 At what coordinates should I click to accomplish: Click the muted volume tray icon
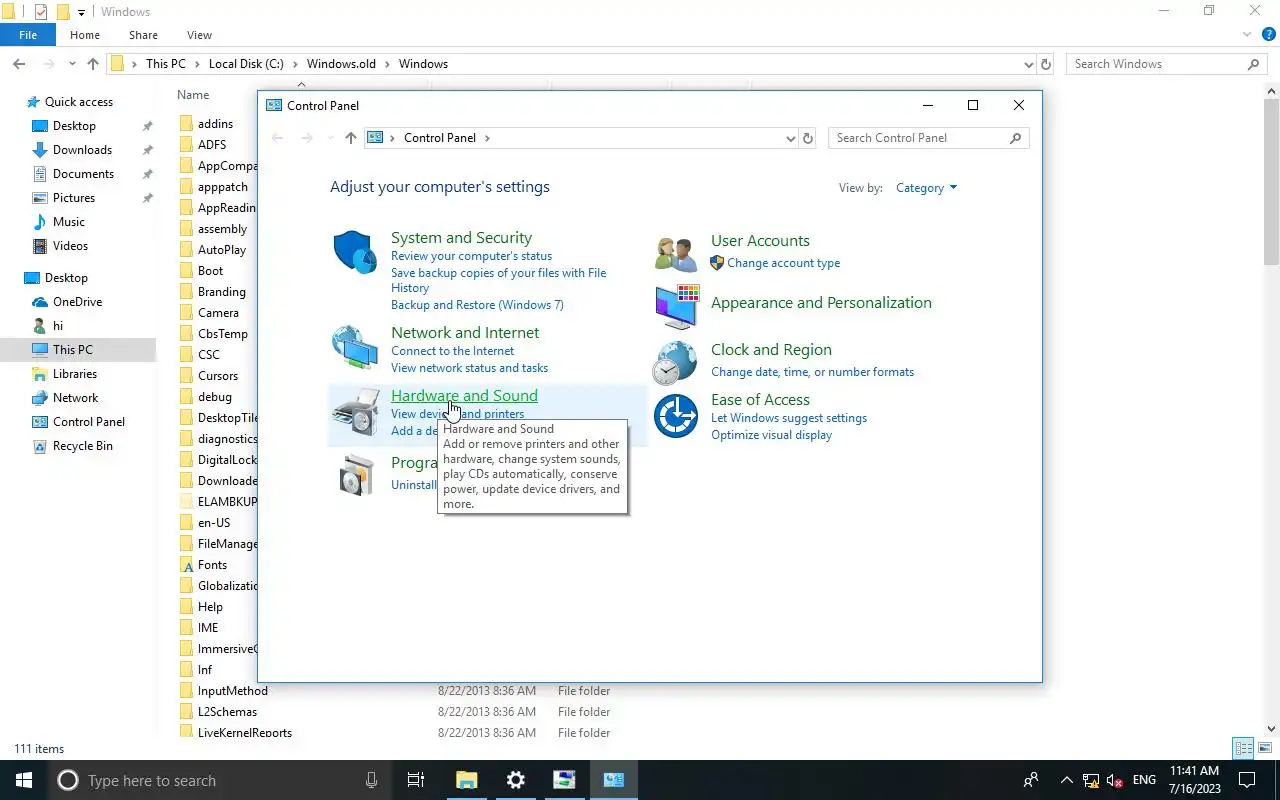[x=1114, y=780]
